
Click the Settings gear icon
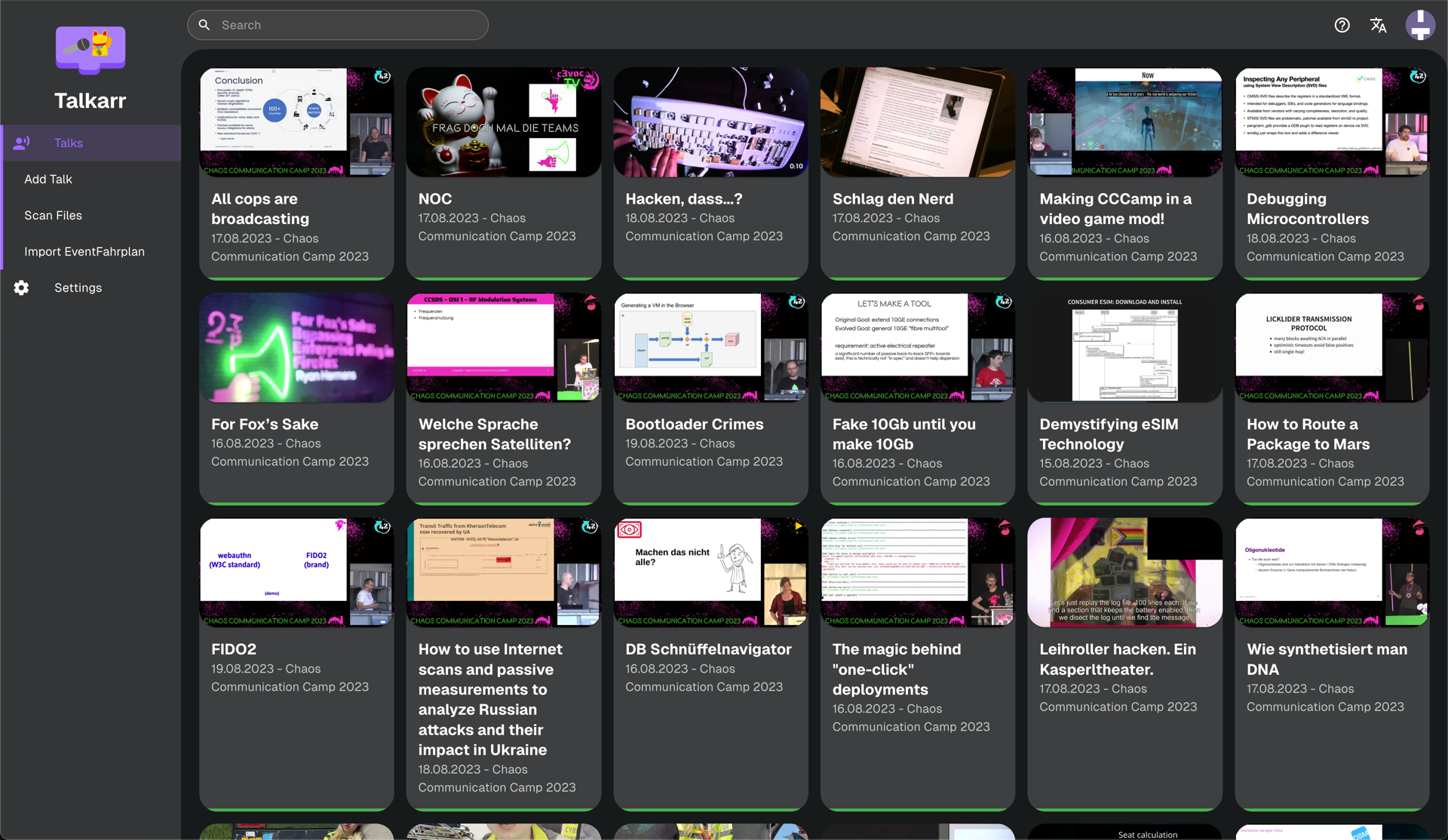21,288
